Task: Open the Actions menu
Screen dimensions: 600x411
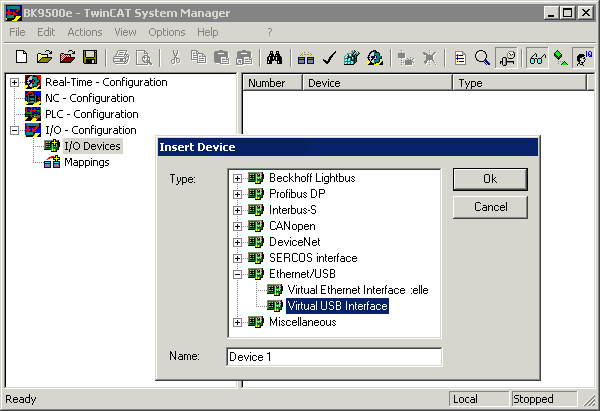Action: pyautogui.click(x=85, y=32)
